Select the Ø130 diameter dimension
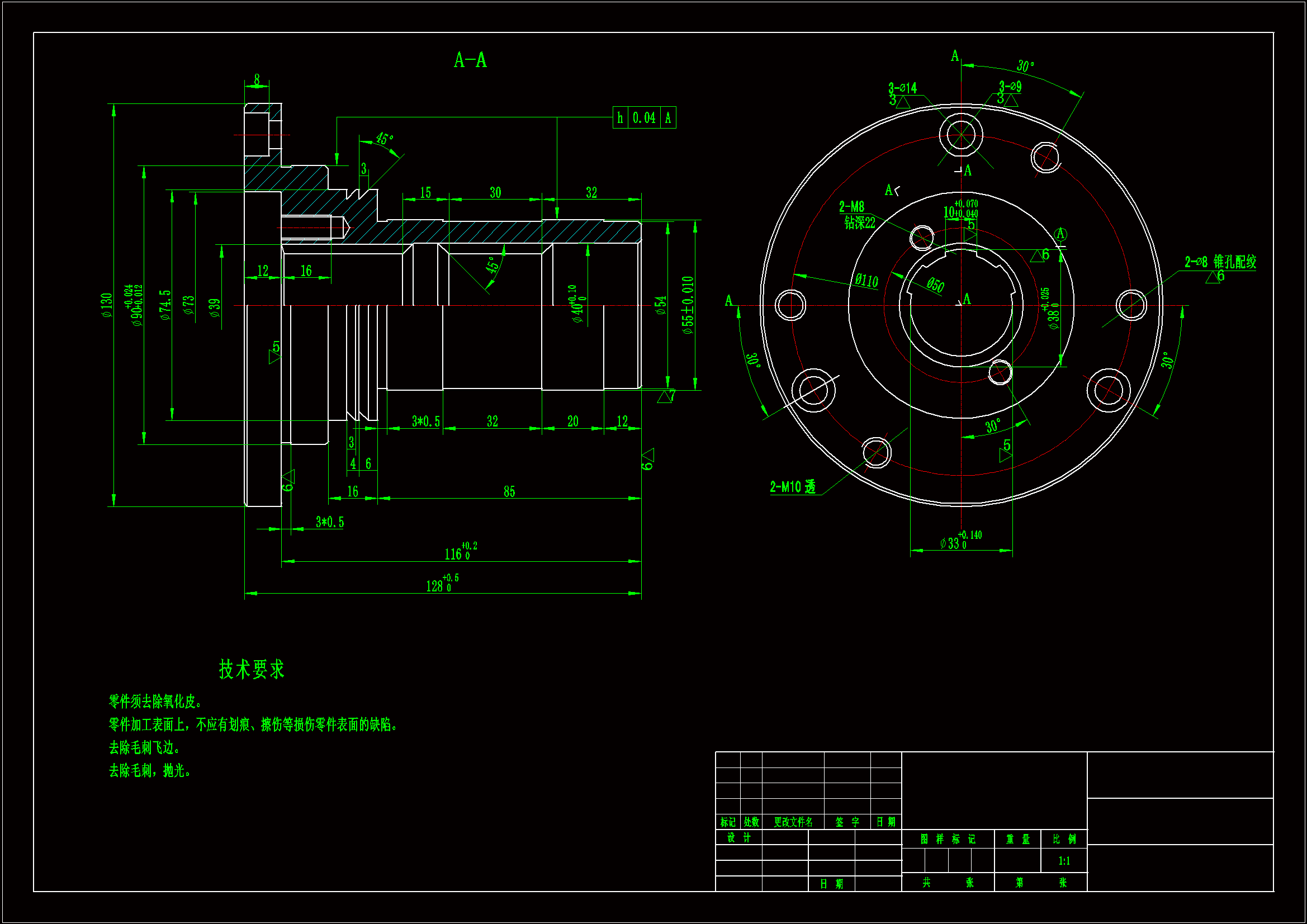Screen dimensions: 1307x924 (107, 306)
